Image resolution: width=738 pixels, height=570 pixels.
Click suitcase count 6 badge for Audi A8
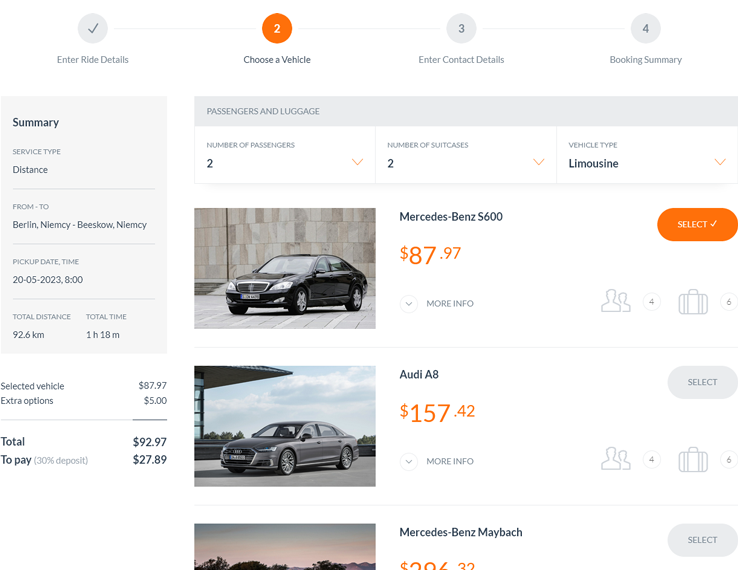point(729,459)
